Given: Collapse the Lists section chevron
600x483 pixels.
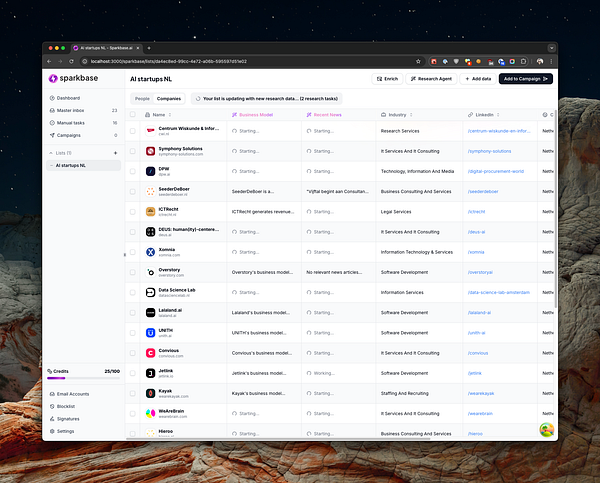Looking at the screenshot, I should [x=51, y=153].
